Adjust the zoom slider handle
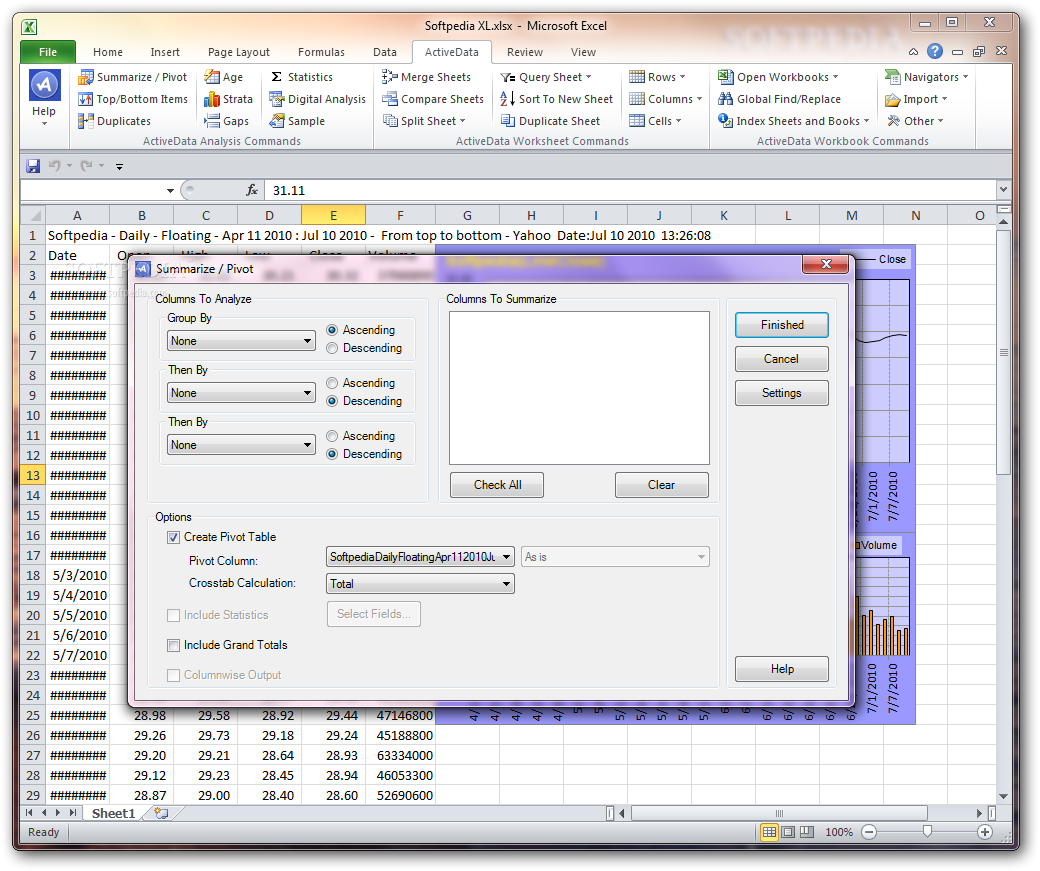1040x871 pixels. 927,832
